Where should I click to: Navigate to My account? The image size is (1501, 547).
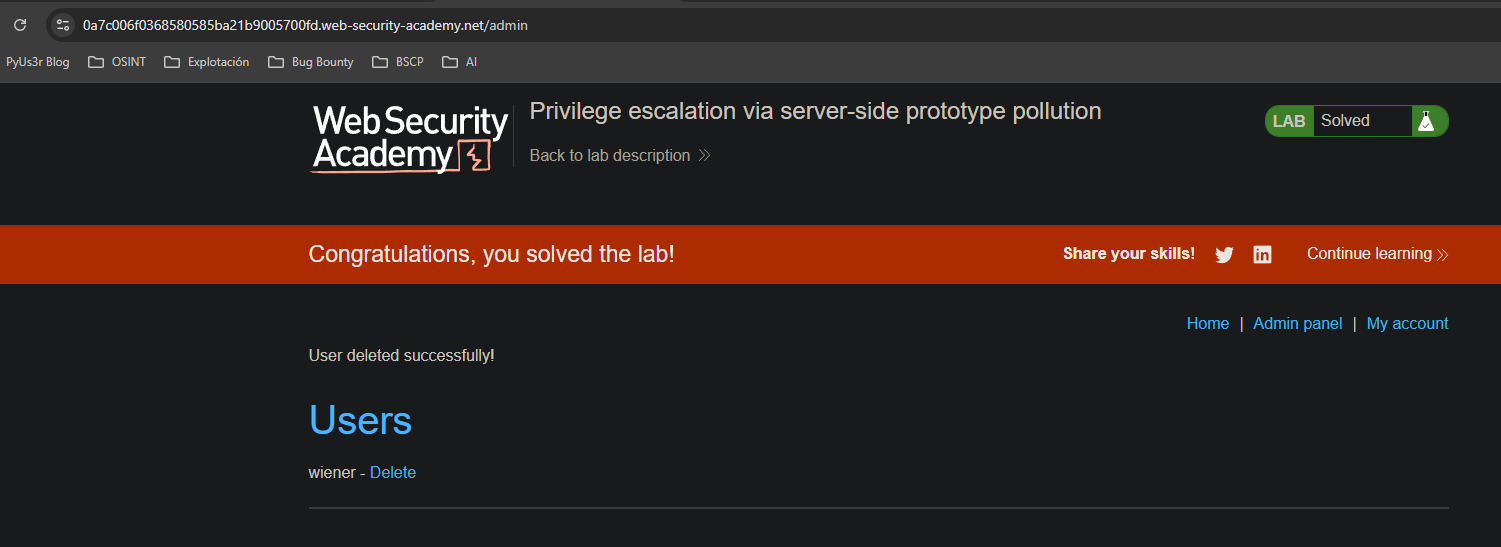1407,323
